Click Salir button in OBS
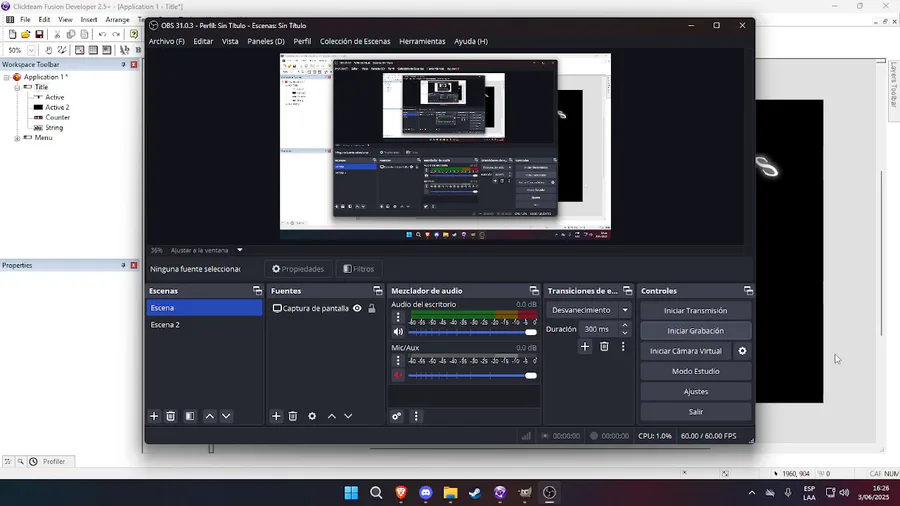Viewport: 900px width, 506px height. 696,411
